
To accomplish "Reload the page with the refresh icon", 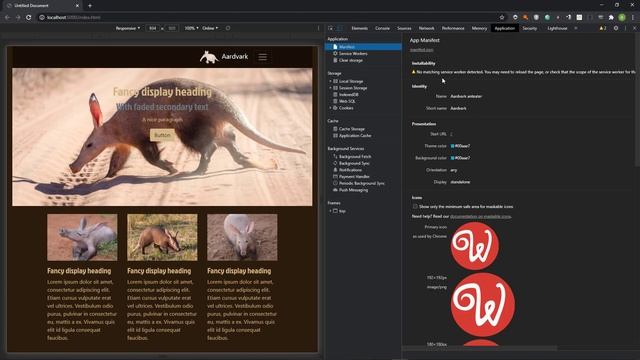I will pos(29,18).
